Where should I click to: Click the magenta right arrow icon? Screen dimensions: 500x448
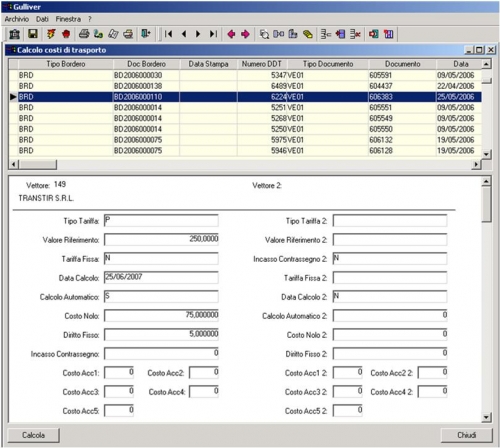[x=245, y=34]
